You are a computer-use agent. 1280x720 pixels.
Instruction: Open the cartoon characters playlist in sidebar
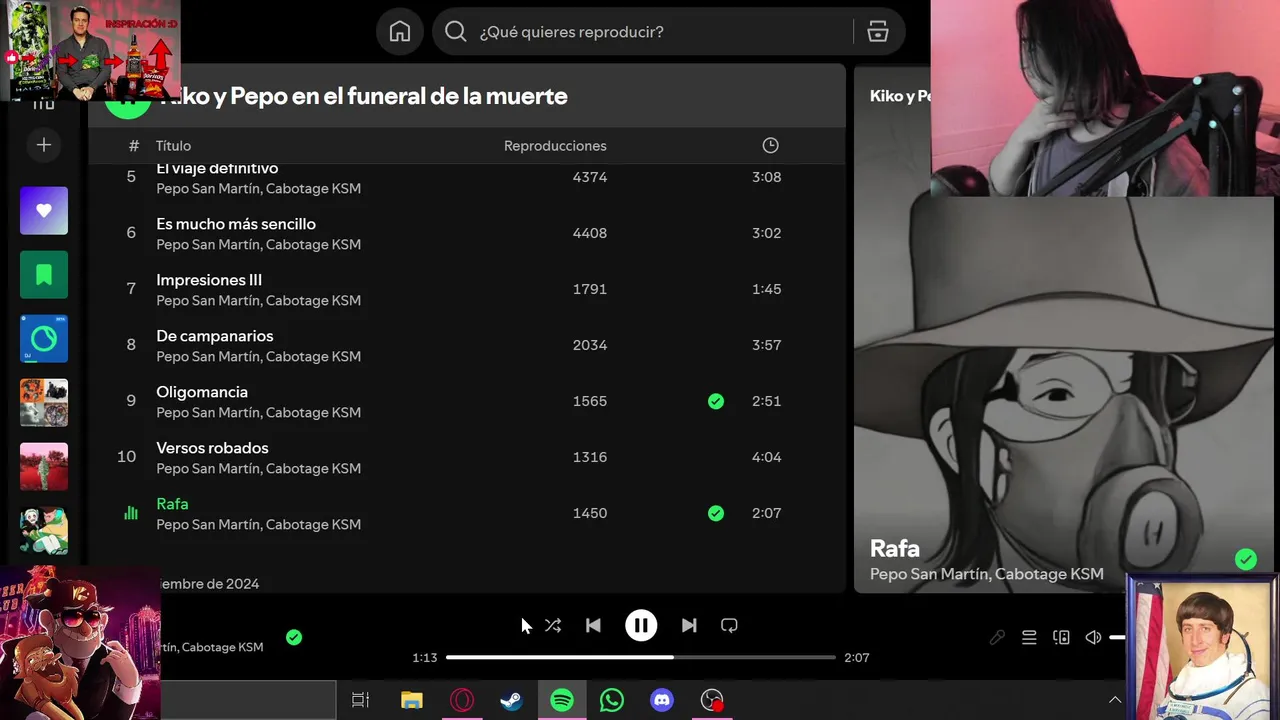pos(44,531)
